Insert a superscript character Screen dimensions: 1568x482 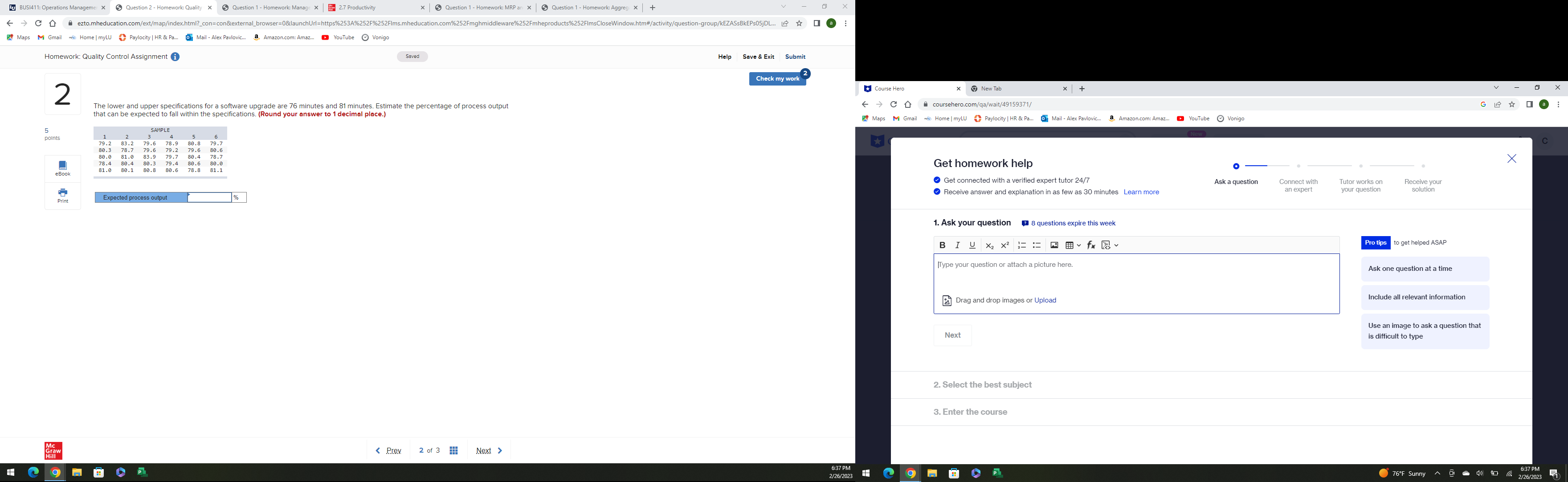(1005, 245)
